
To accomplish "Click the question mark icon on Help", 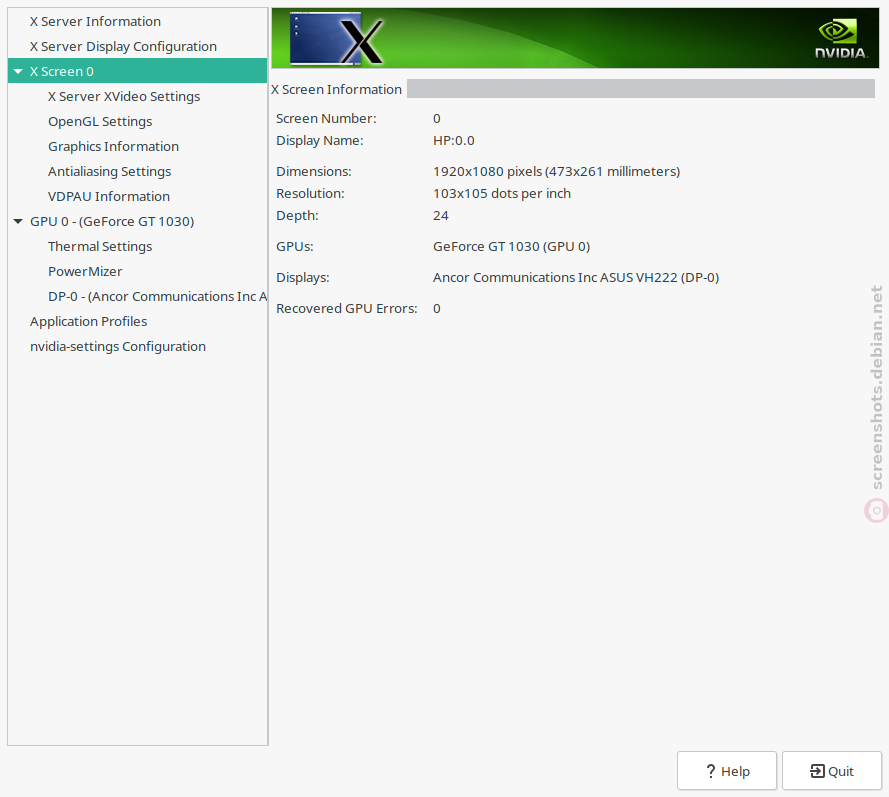I will click(x=710, y=771).
